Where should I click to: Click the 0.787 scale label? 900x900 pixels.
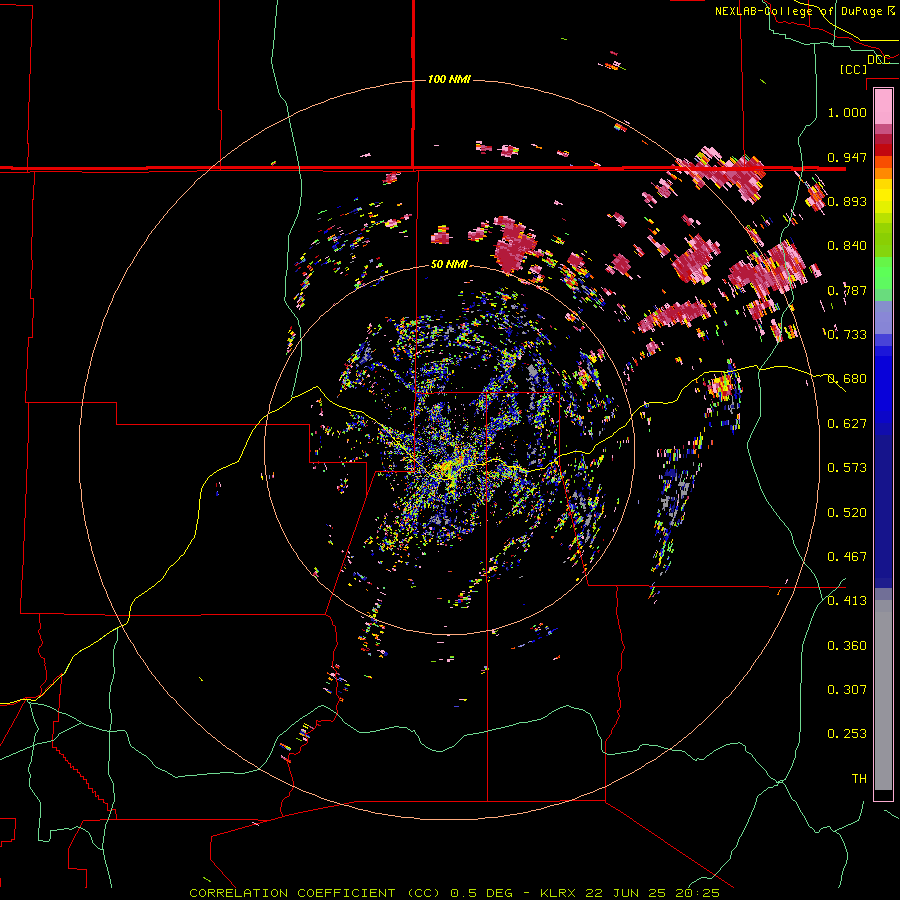coord(847,290)
